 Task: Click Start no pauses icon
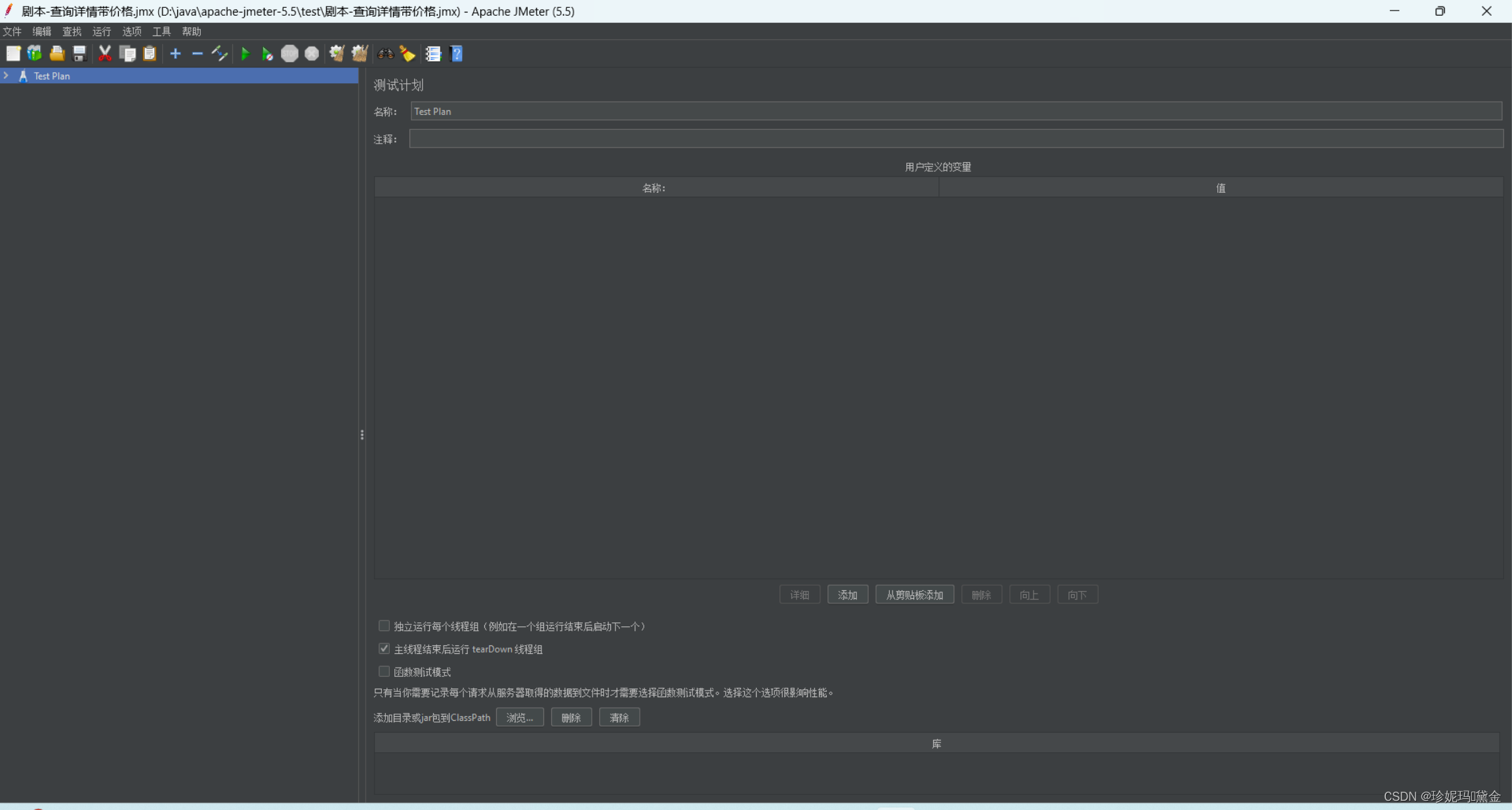tap(268, 54)
